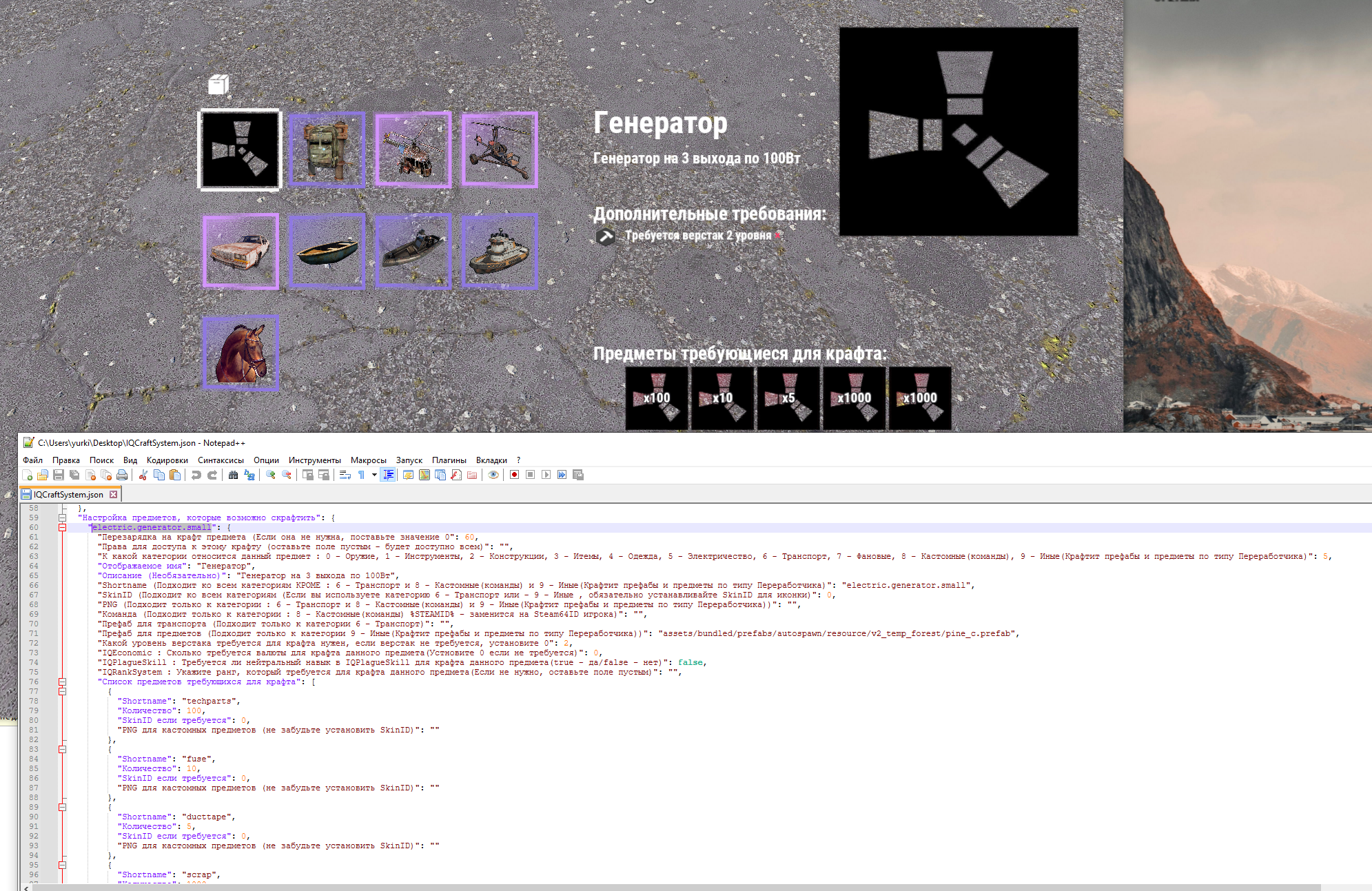The height and width of the screenshot is (891, 1372).
Task: Click the Undo arrow icon
Action: 196,475
